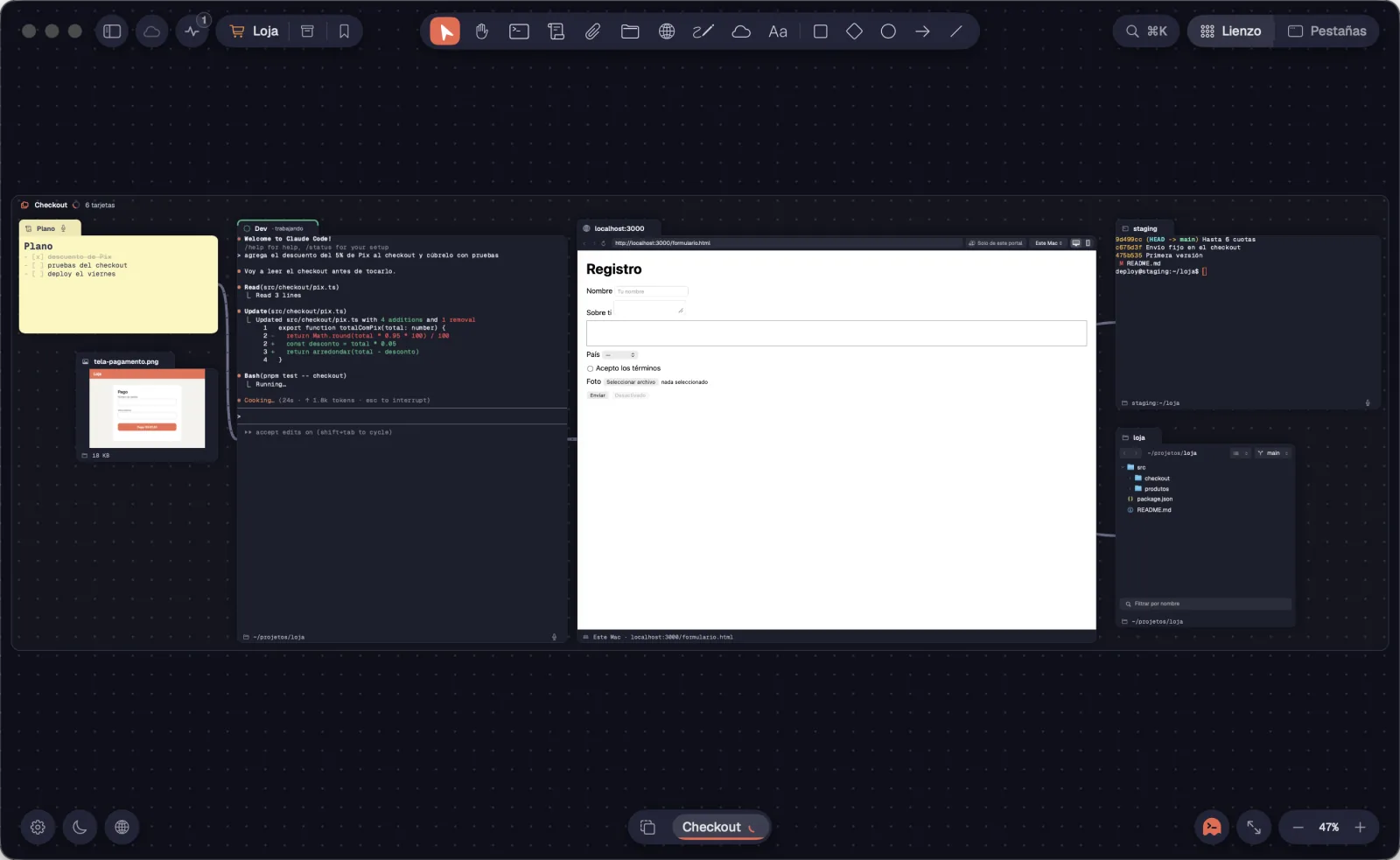Viewport: 1400px width, 860px height.
Task: Open the main branch dropdown in loja card
Action: click(1273, 453)
